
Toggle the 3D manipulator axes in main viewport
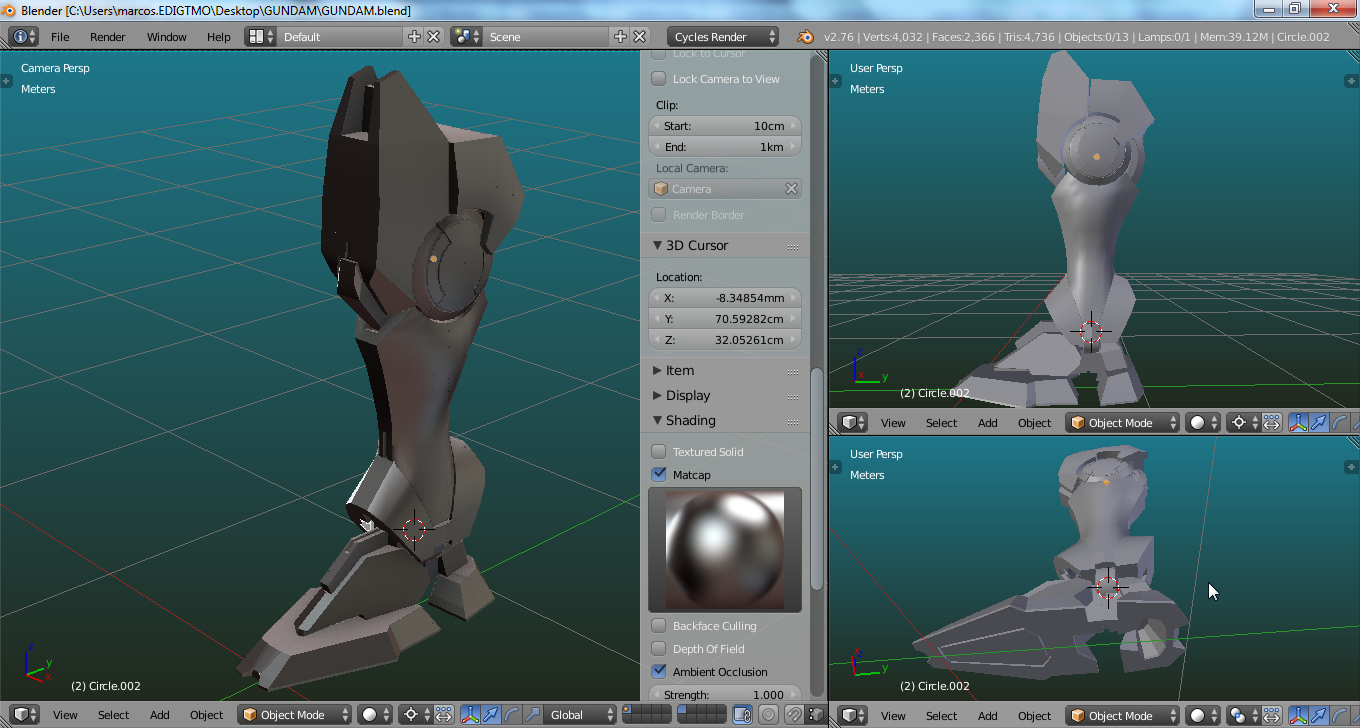click(470, 715)
